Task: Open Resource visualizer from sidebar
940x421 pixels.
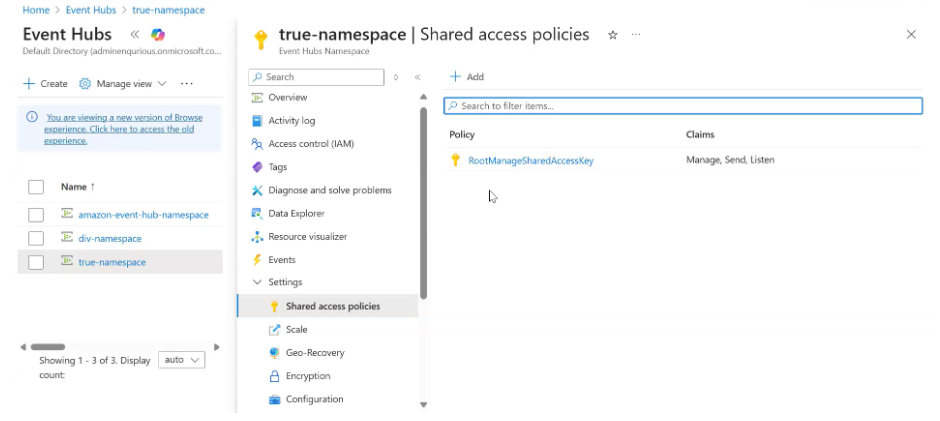Action: click(x=307, y=237)
